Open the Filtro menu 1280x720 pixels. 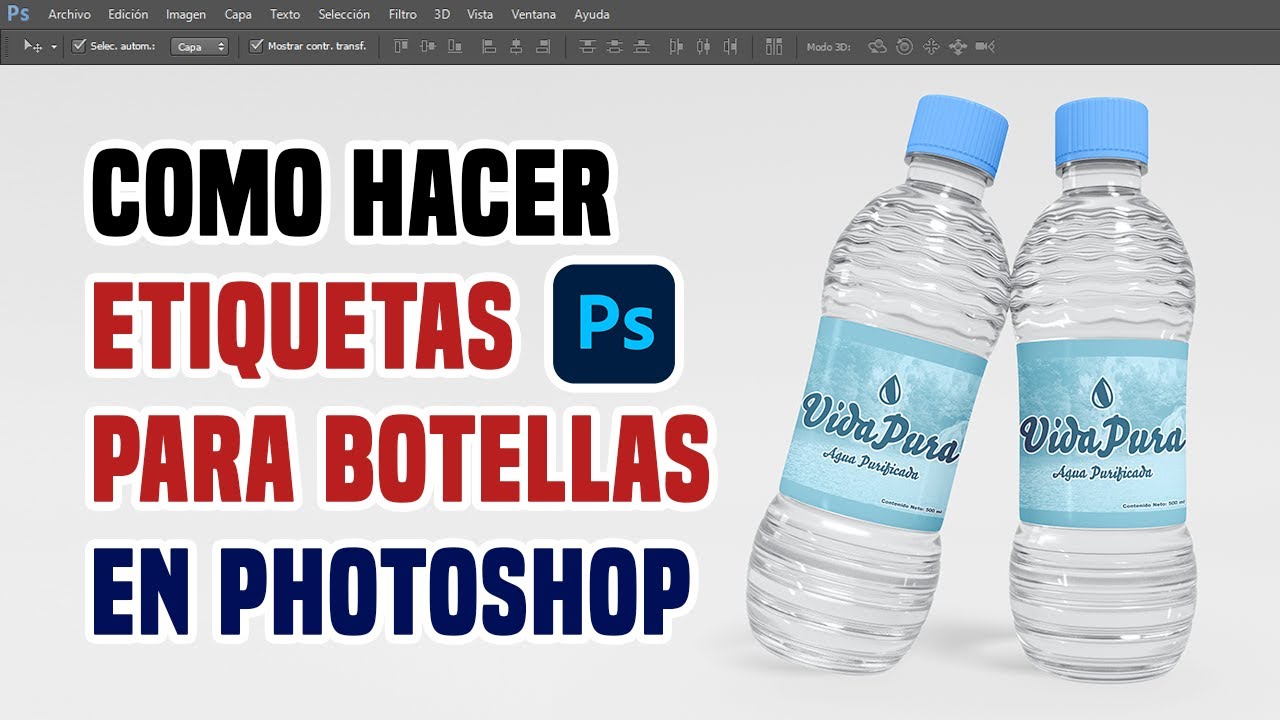403,15
